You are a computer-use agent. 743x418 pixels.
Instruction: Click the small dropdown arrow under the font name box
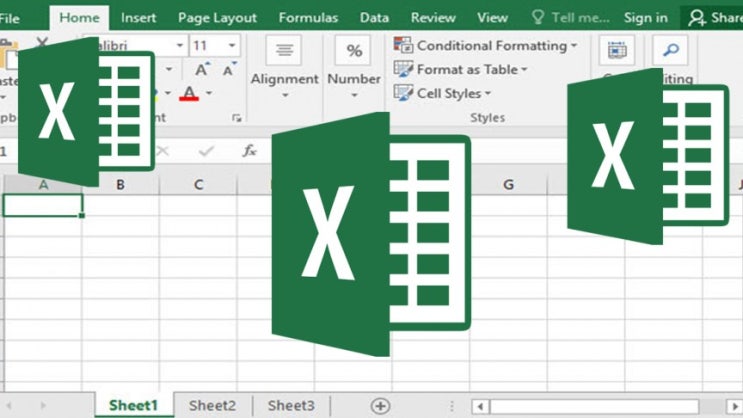pyautogui.click(x=169, y=70)
